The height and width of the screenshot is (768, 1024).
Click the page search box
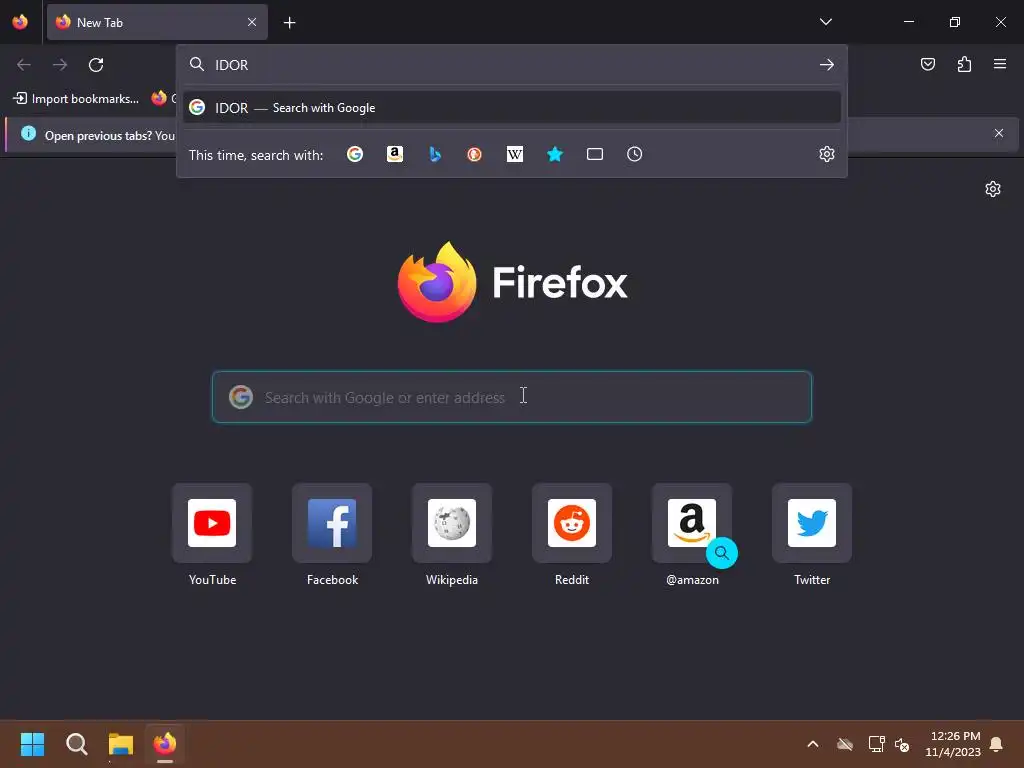click(512, 397)
